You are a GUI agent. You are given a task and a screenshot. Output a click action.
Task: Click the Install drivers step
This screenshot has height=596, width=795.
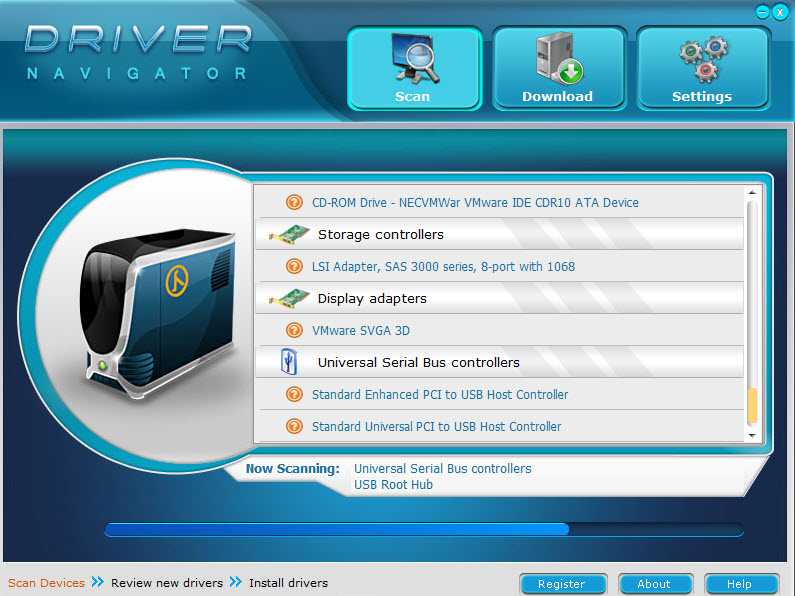pos(288,583)
